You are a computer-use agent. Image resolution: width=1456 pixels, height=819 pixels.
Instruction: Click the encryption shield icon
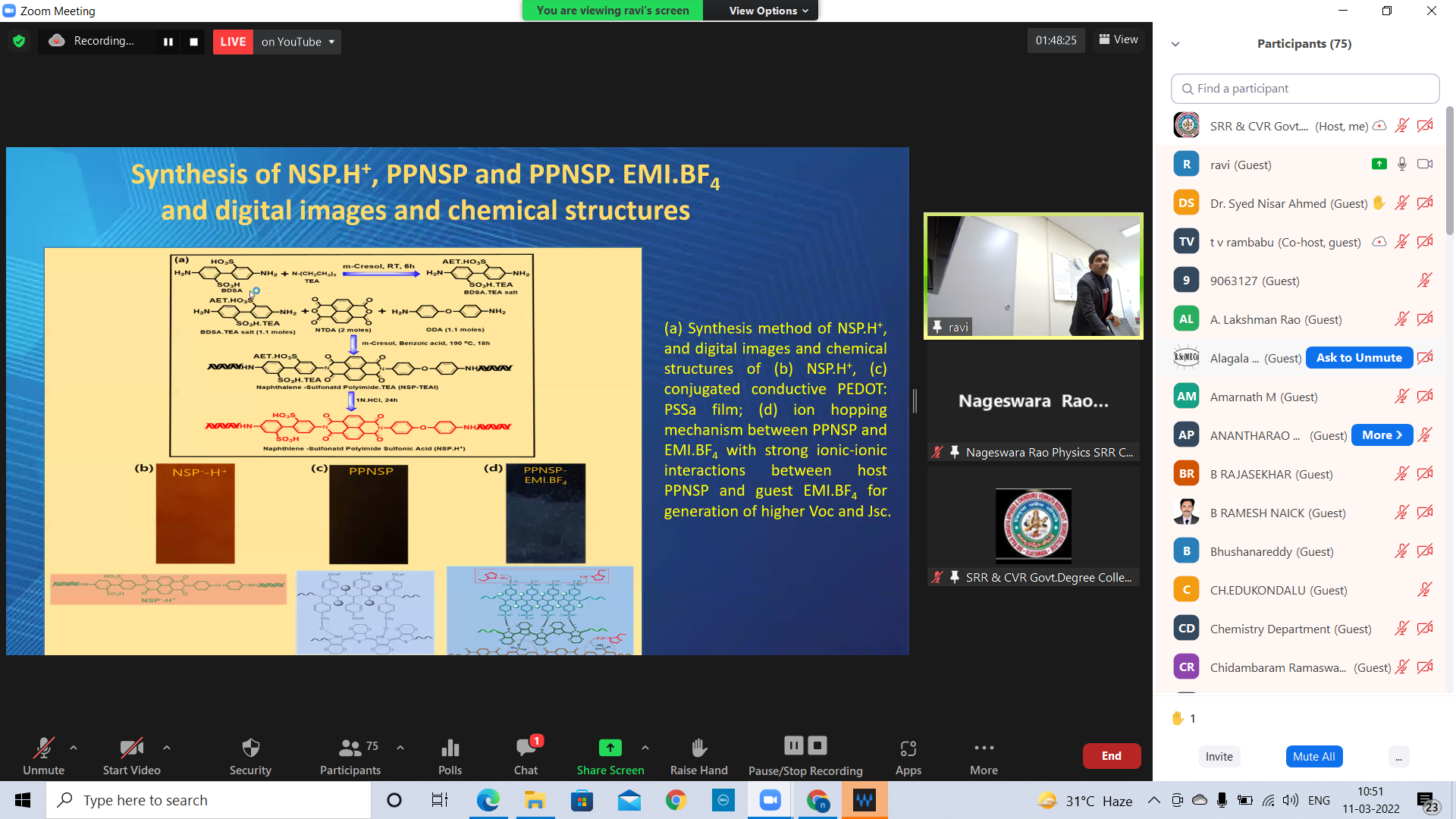[19, 41]
